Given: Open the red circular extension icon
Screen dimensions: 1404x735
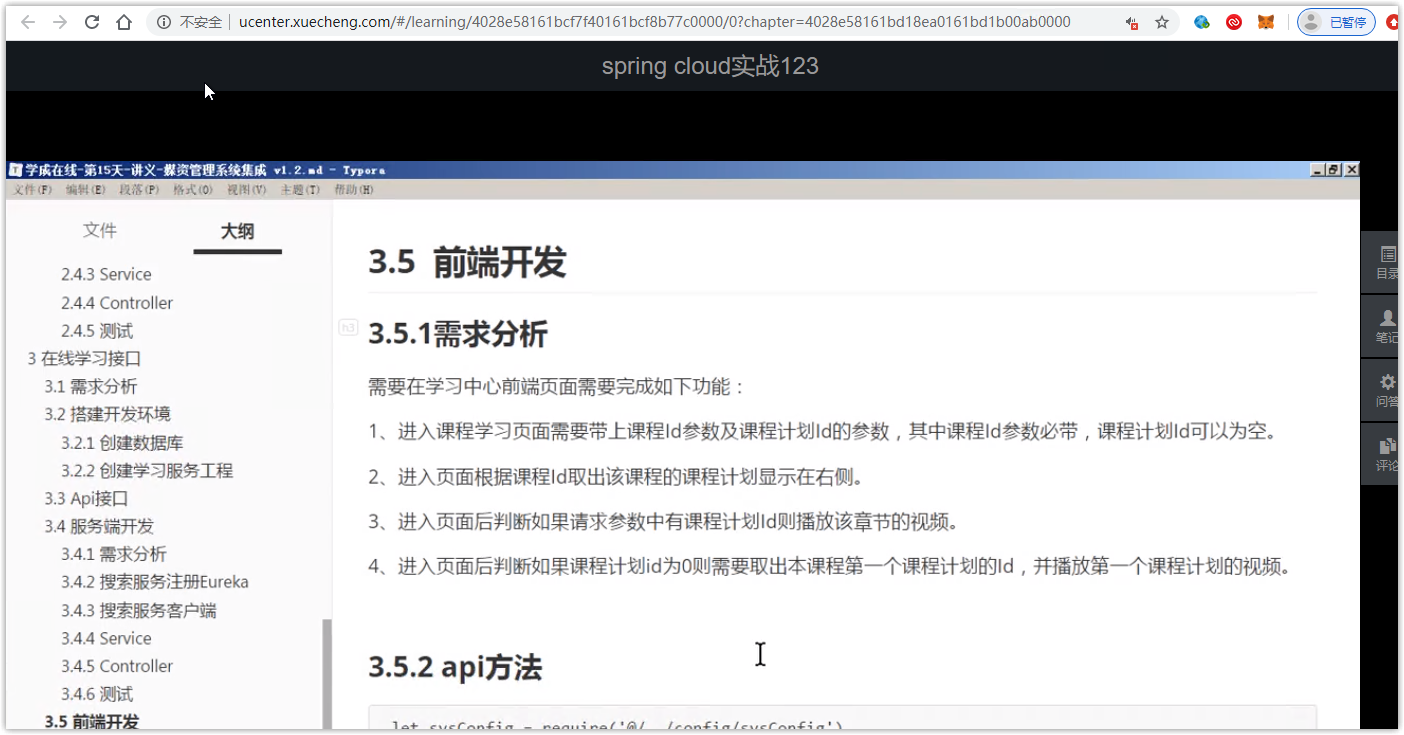Looking at the screenshot, I should click(1234, 22).
